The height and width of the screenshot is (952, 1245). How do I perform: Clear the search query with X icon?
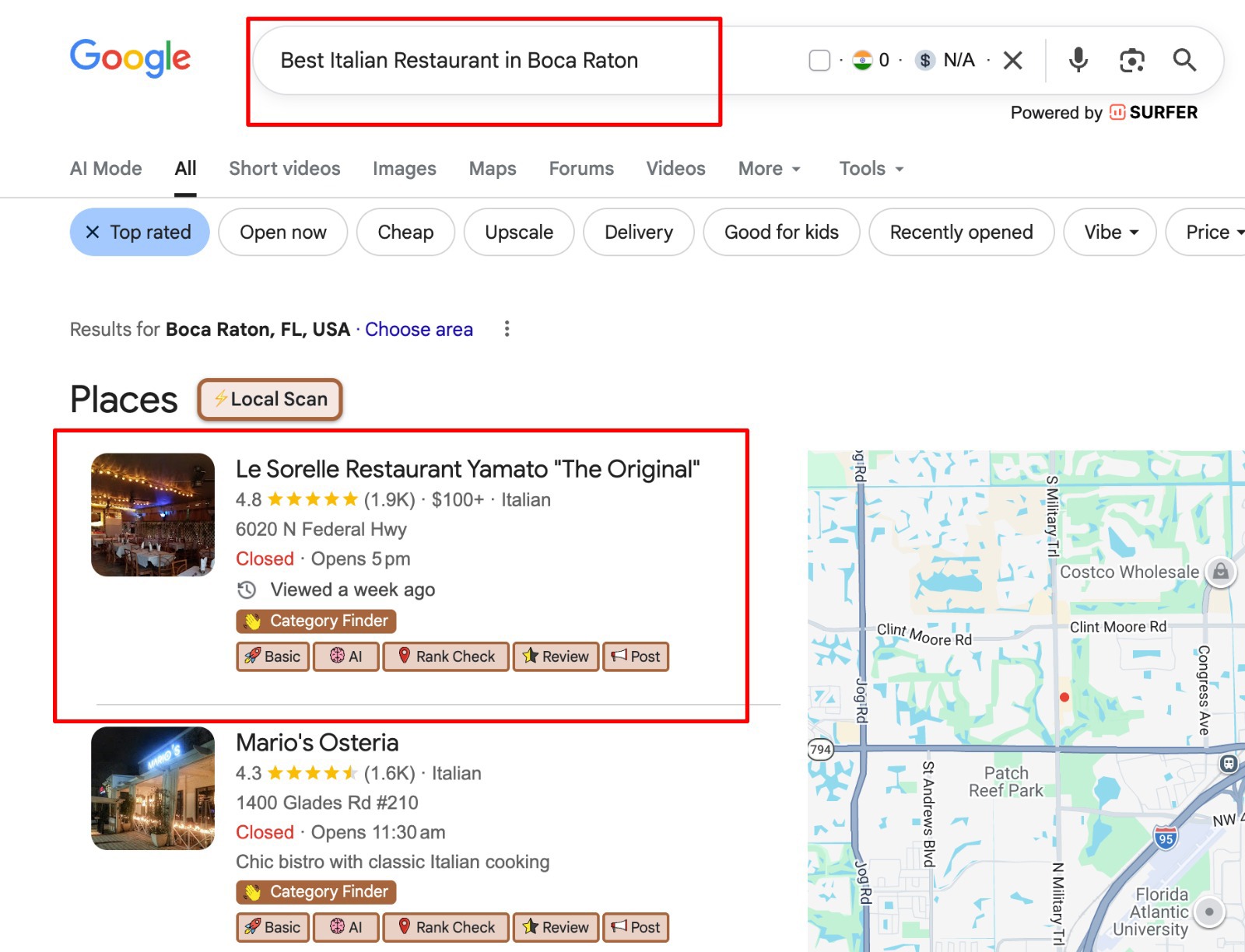tap(1012, 60)
